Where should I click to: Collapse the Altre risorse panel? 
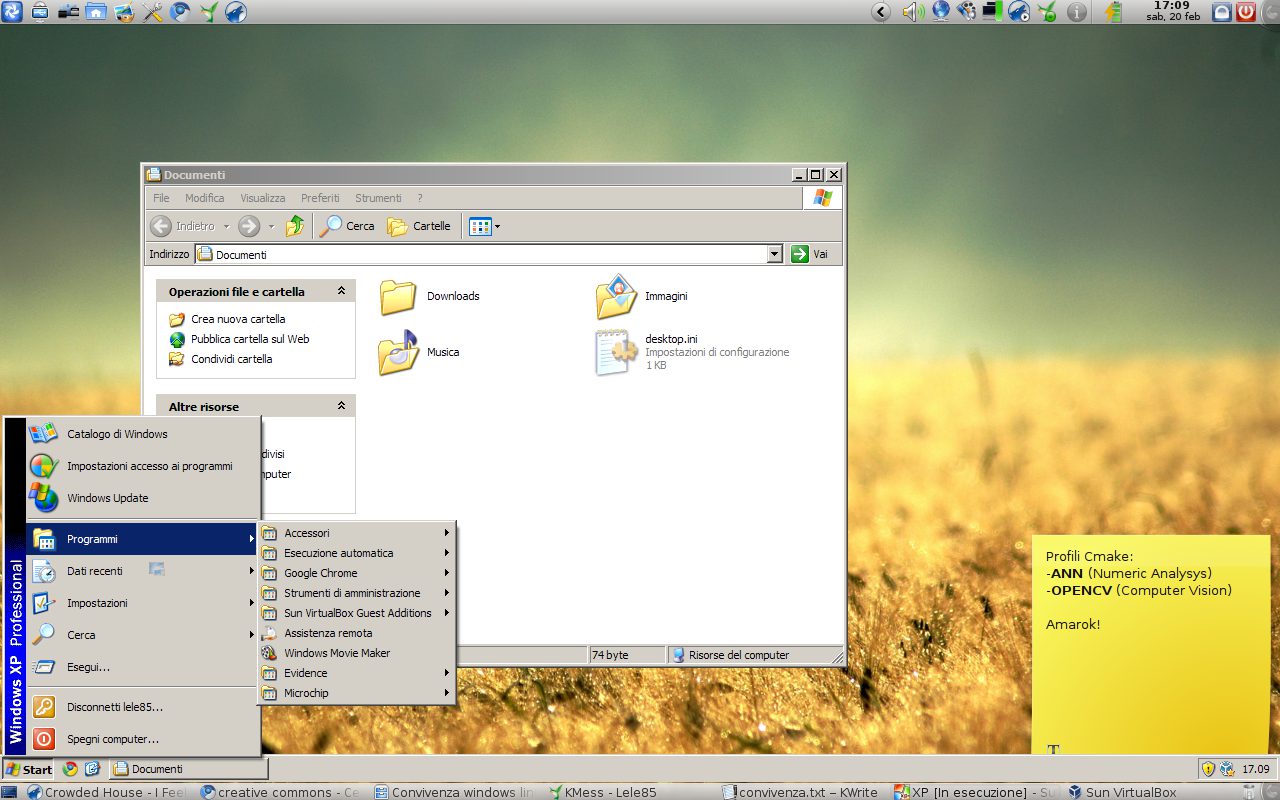[341, 406]
